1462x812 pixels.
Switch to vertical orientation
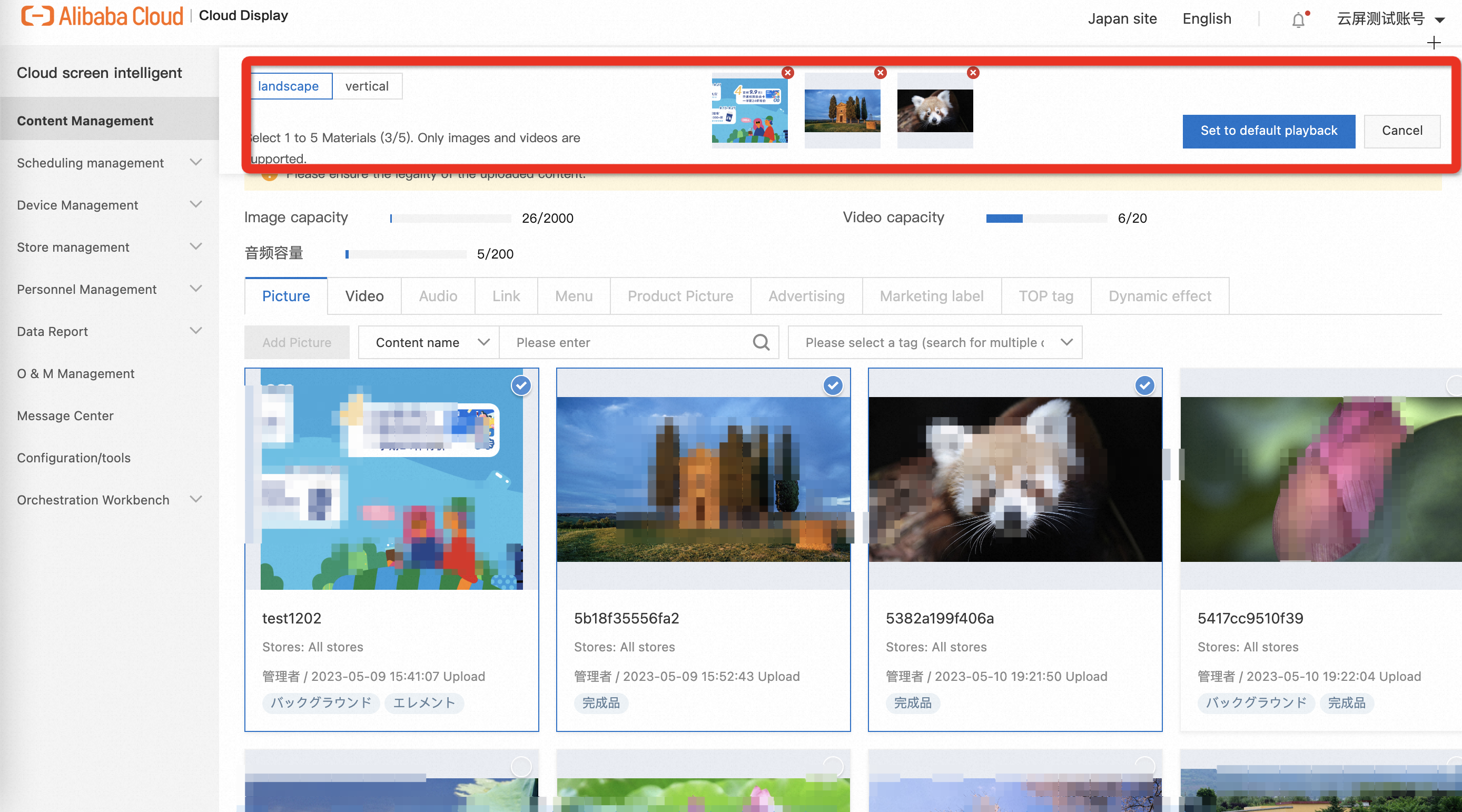367,86
